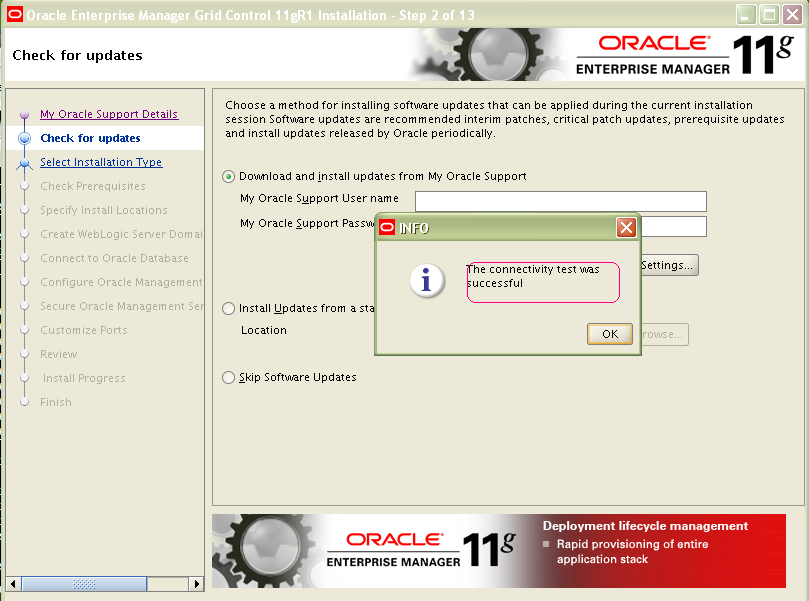Select Skip Software Updates option
Image resolution: width=809 pixels, height=601 pixels.
coord(229,377)
